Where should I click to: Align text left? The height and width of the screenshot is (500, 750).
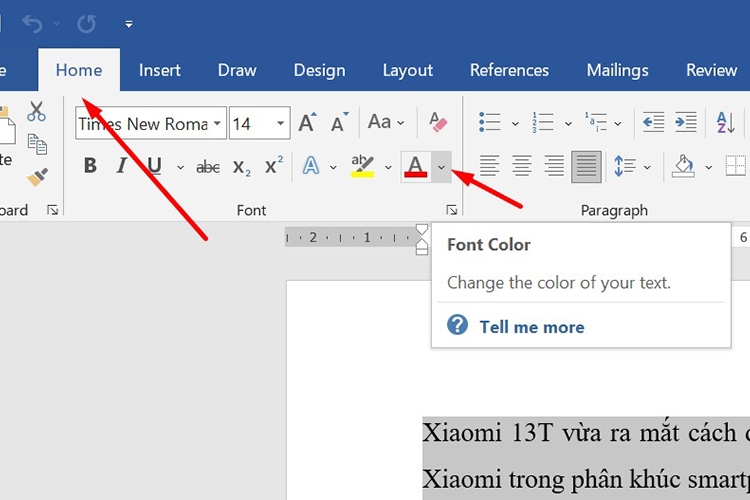[x=490, y=166]
